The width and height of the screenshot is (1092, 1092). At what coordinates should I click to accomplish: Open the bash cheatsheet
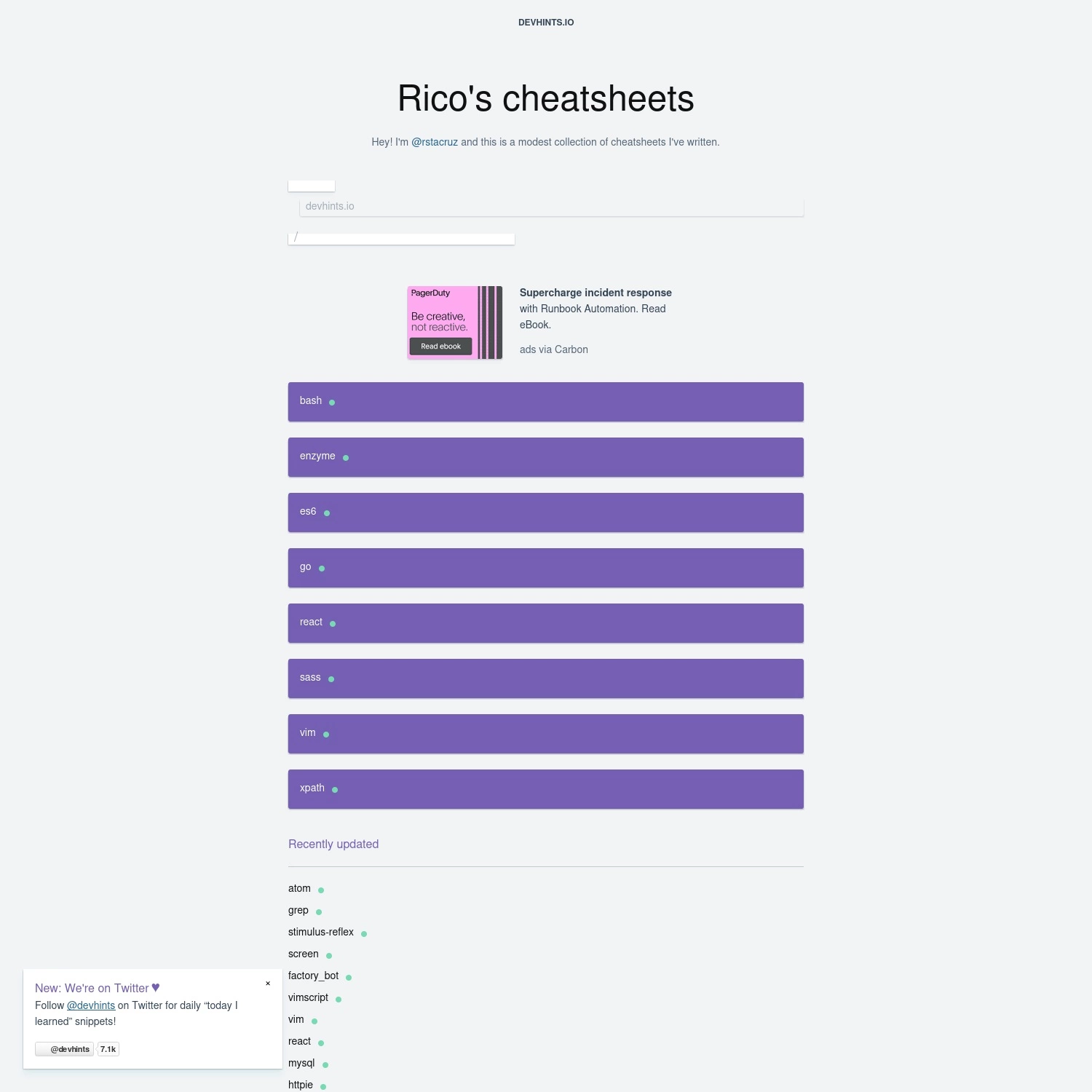(x=546, y=402)
